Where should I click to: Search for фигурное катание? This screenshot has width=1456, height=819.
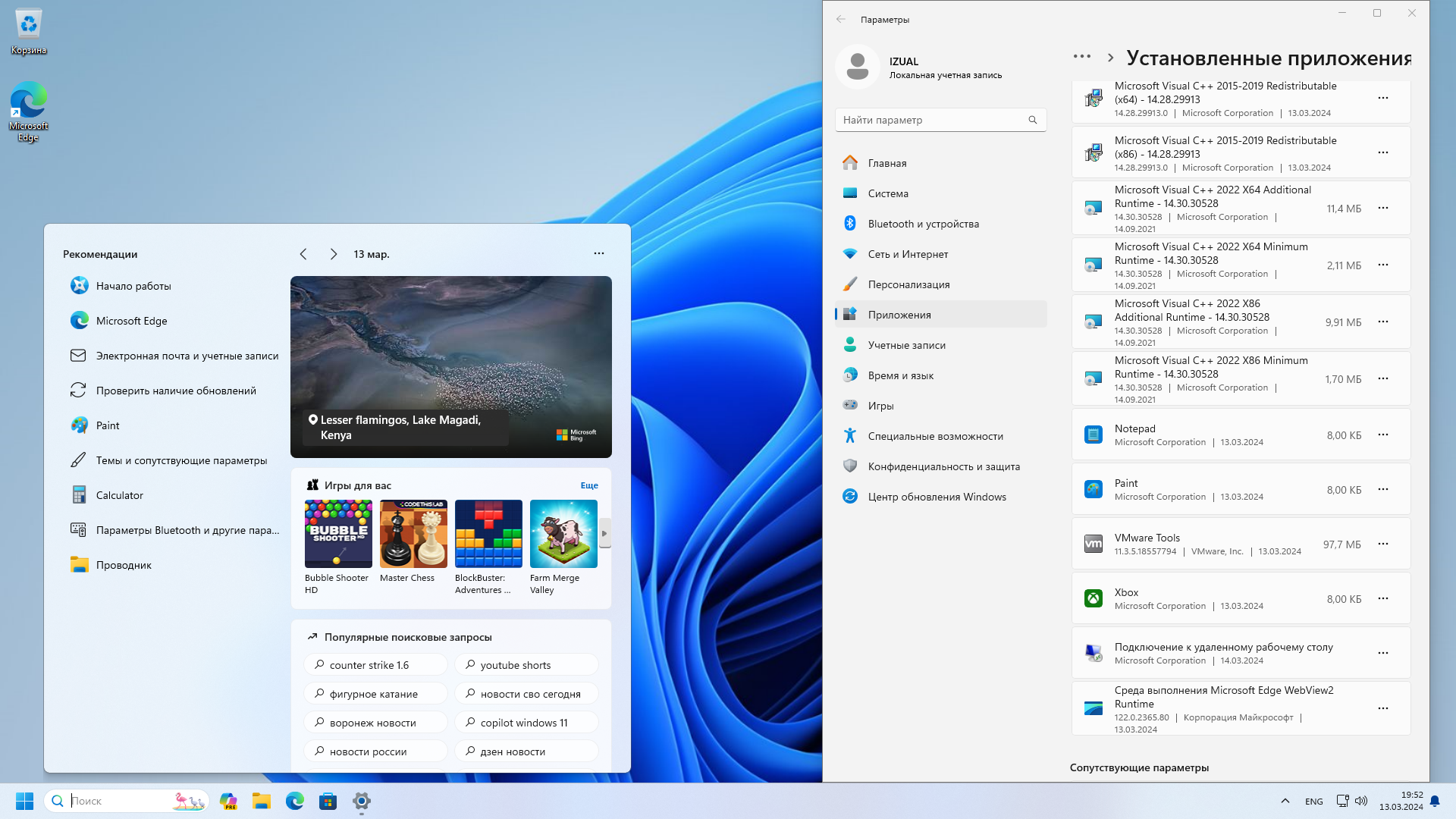click(x=376, y=694)
